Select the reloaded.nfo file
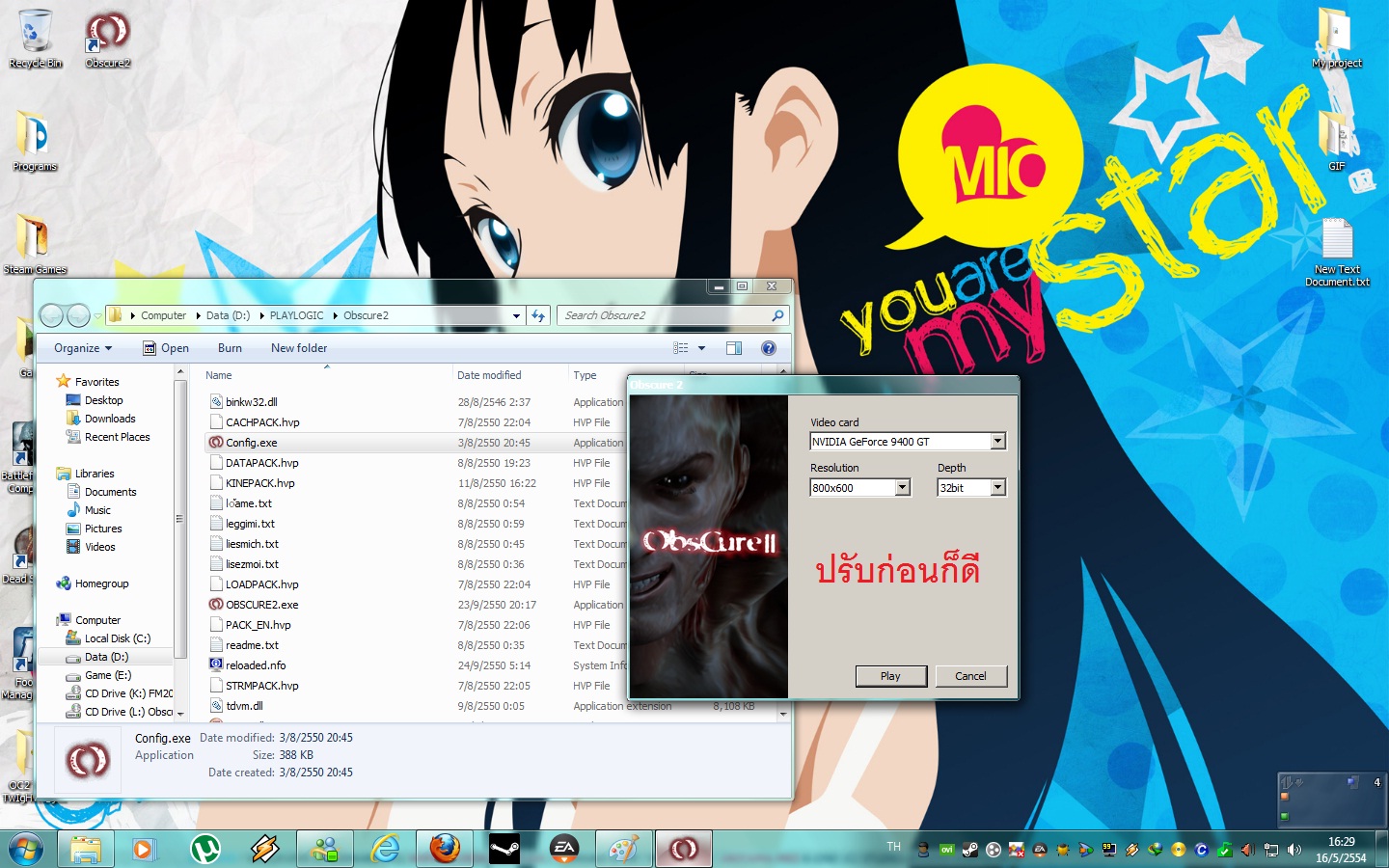 point(256,665)
